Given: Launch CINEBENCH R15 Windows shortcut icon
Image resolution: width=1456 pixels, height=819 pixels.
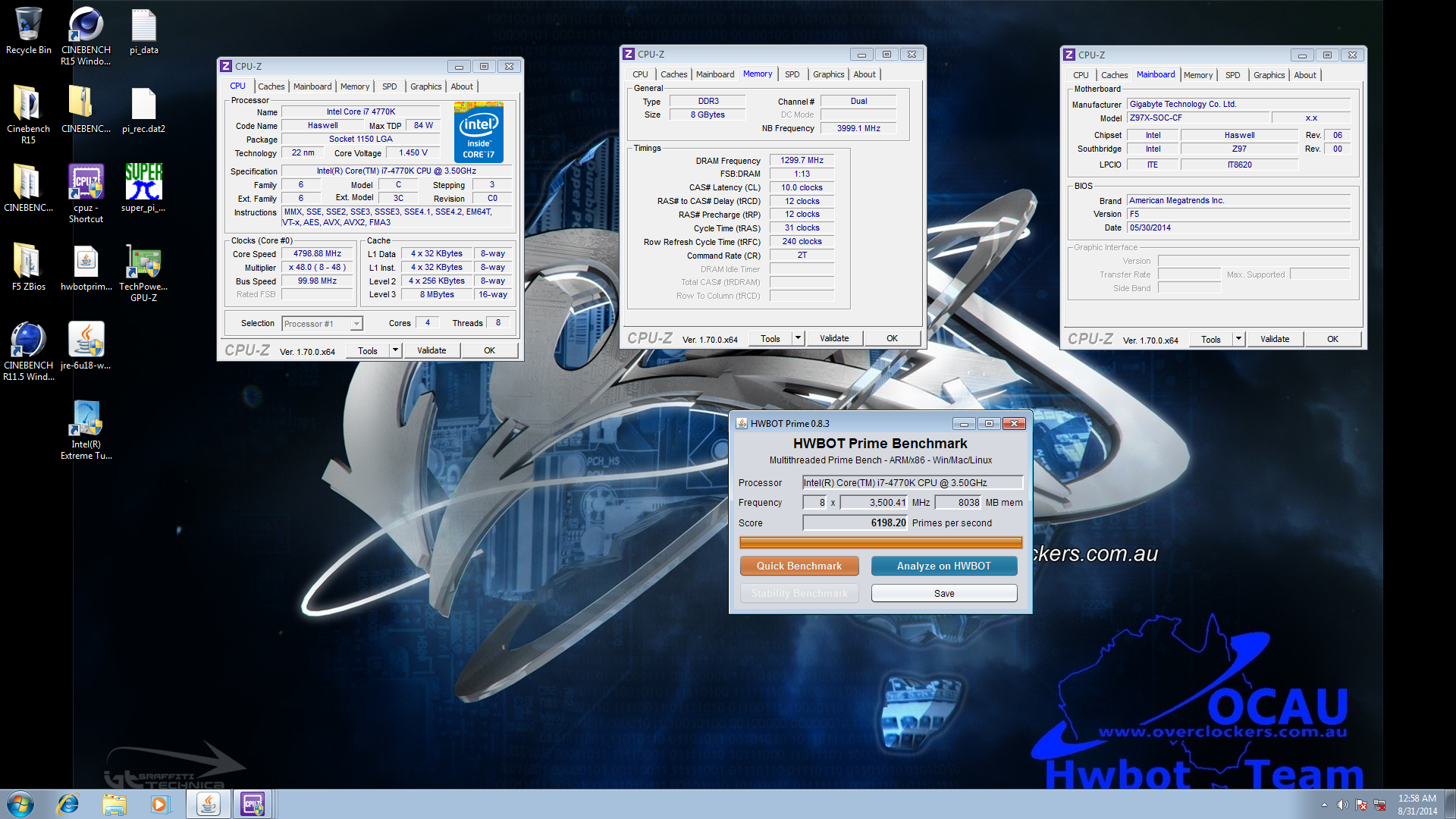Looking at the screenshot, I should pos(86,36).
